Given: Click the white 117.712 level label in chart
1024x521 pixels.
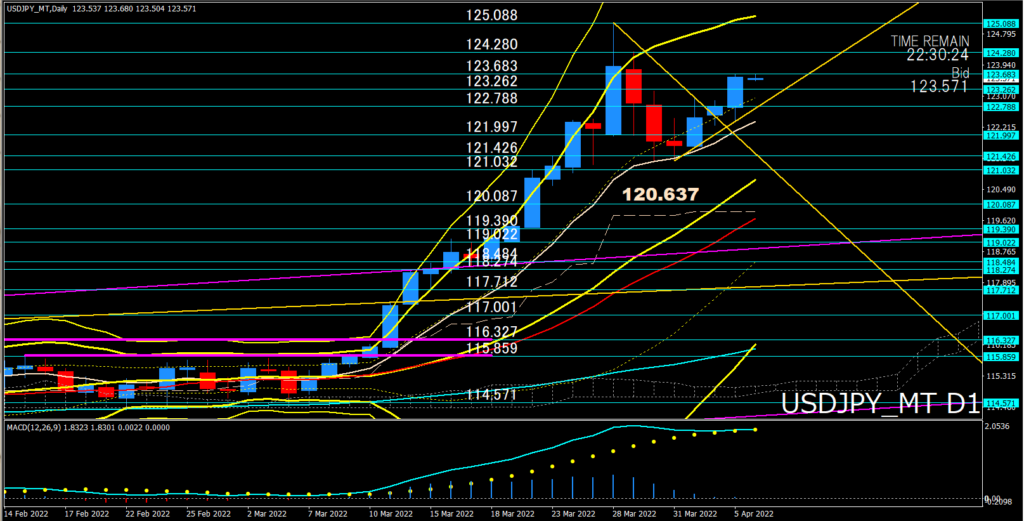Looking at the screenshot, I should pos(492,281).
